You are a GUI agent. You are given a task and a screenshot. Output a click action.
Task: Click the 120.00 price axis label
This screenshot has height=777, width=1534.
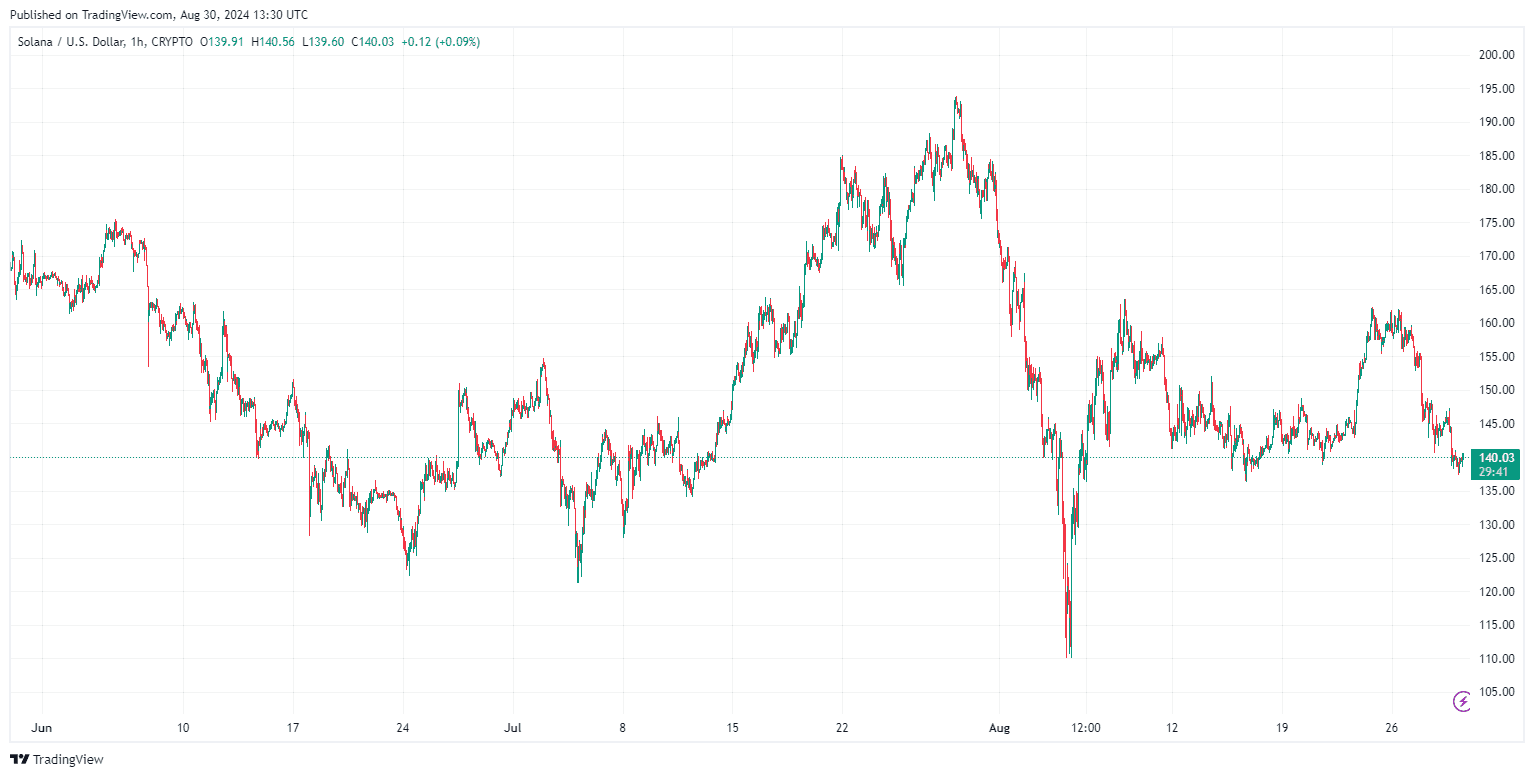(x=1496, y=592)
